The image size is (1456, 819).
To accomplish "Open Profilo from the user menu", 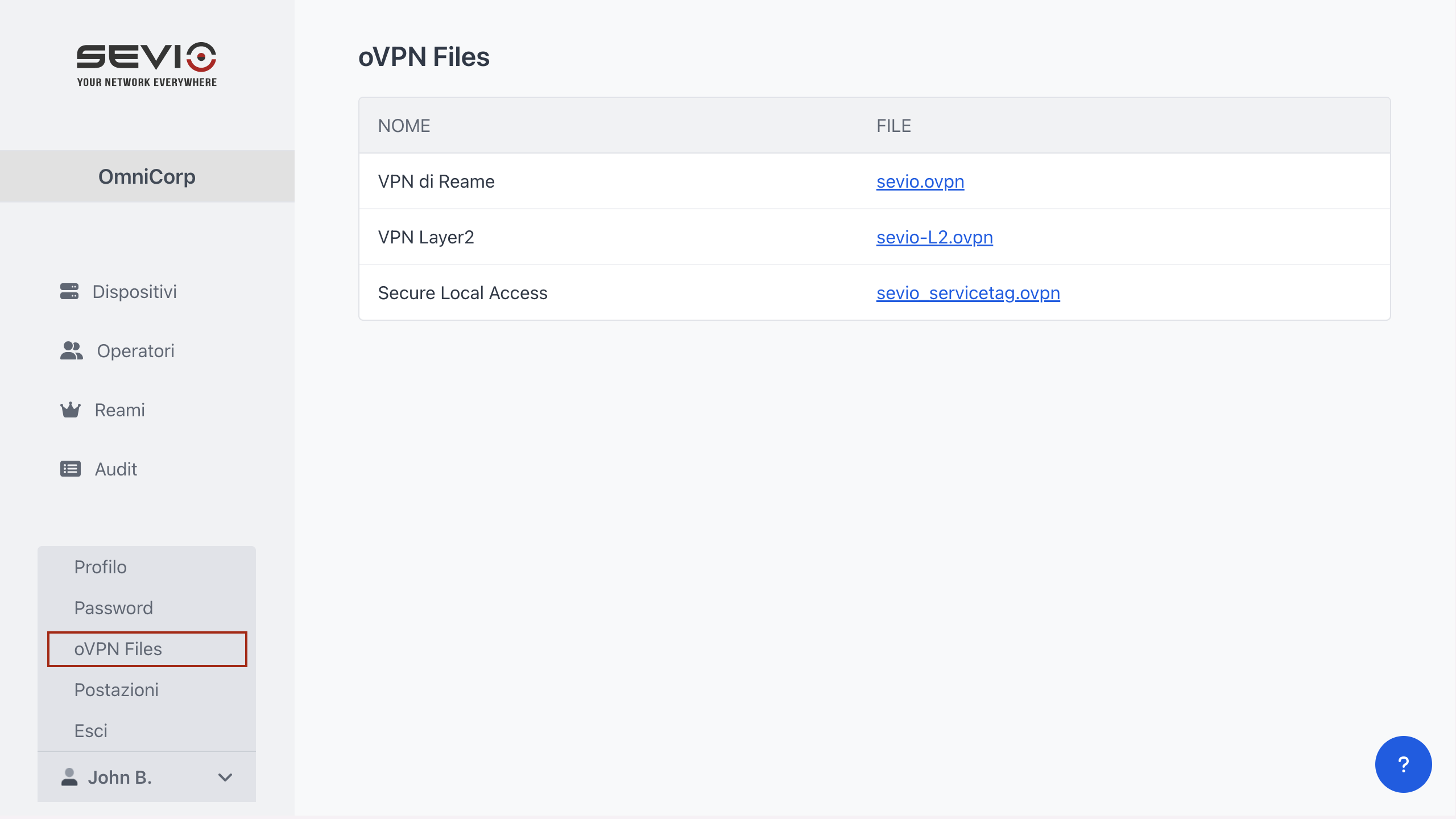I will click(x=100, y=567).
